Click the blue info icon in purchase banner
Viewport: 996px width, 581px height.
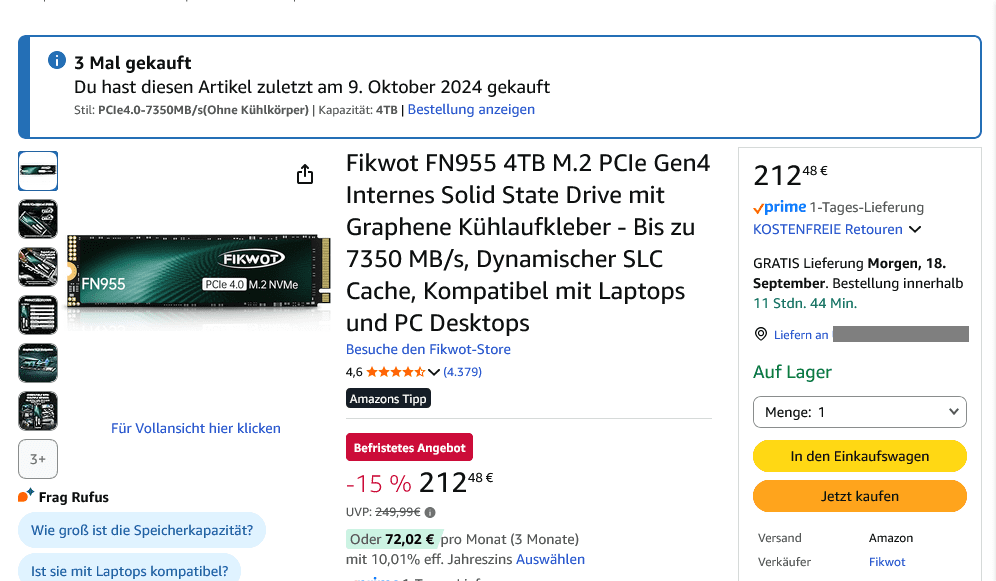(x=57, y=62)
